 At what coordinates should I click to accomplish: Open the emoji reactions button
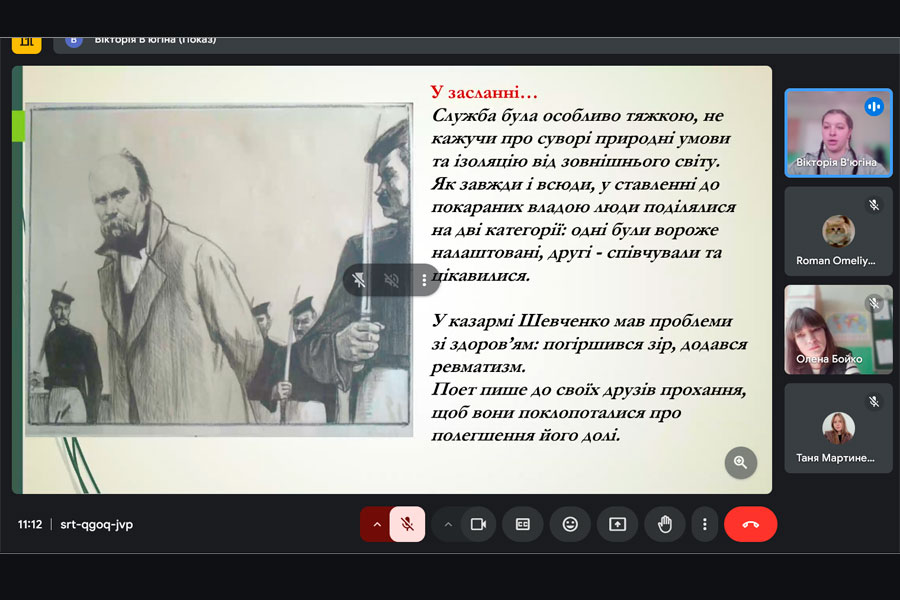(570, 524)
